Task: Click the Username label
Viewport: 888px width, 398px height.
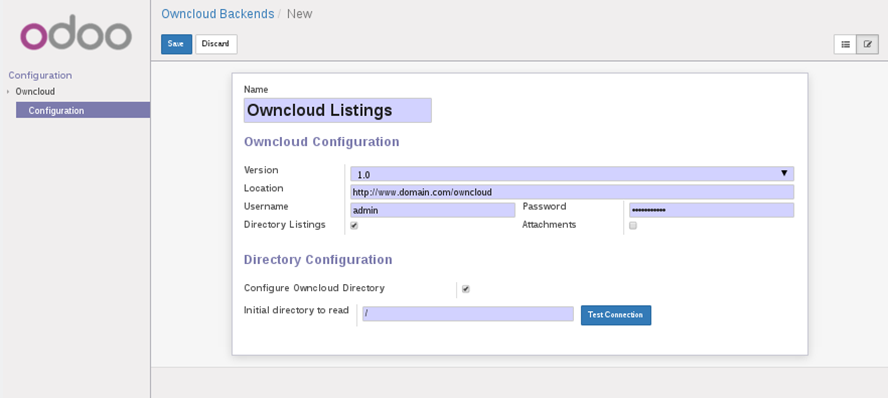Action: [x=266, y=206]
